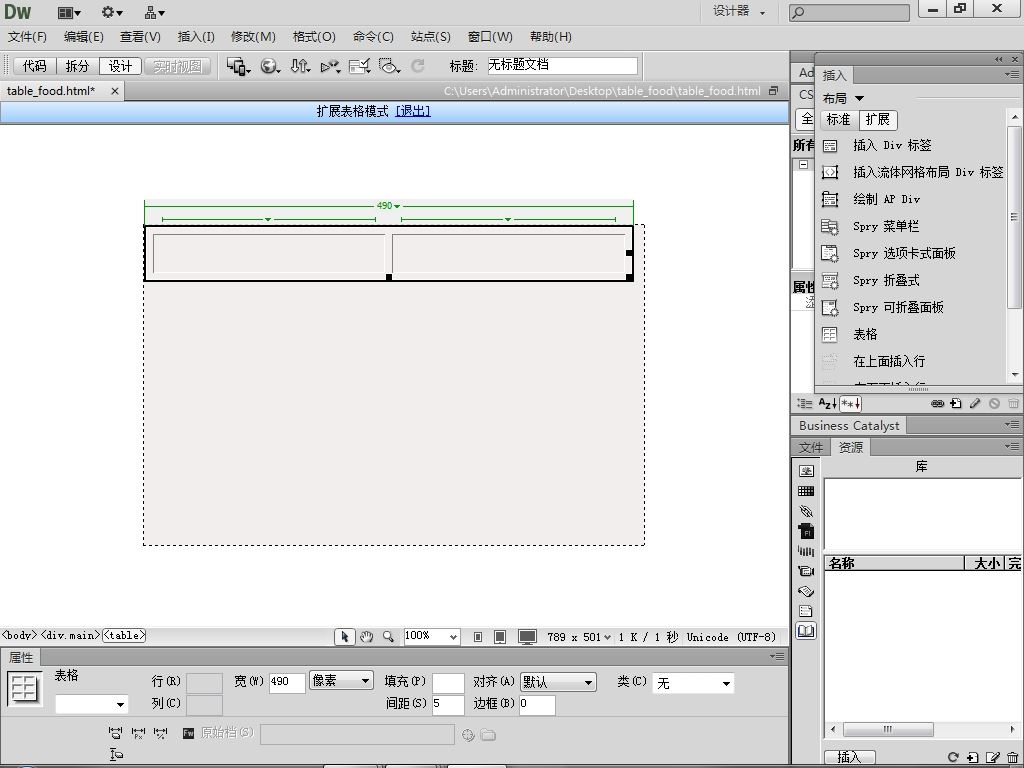Switch to 代码 code view
This screenshot has width=1024, height=768.
[35, 66]
